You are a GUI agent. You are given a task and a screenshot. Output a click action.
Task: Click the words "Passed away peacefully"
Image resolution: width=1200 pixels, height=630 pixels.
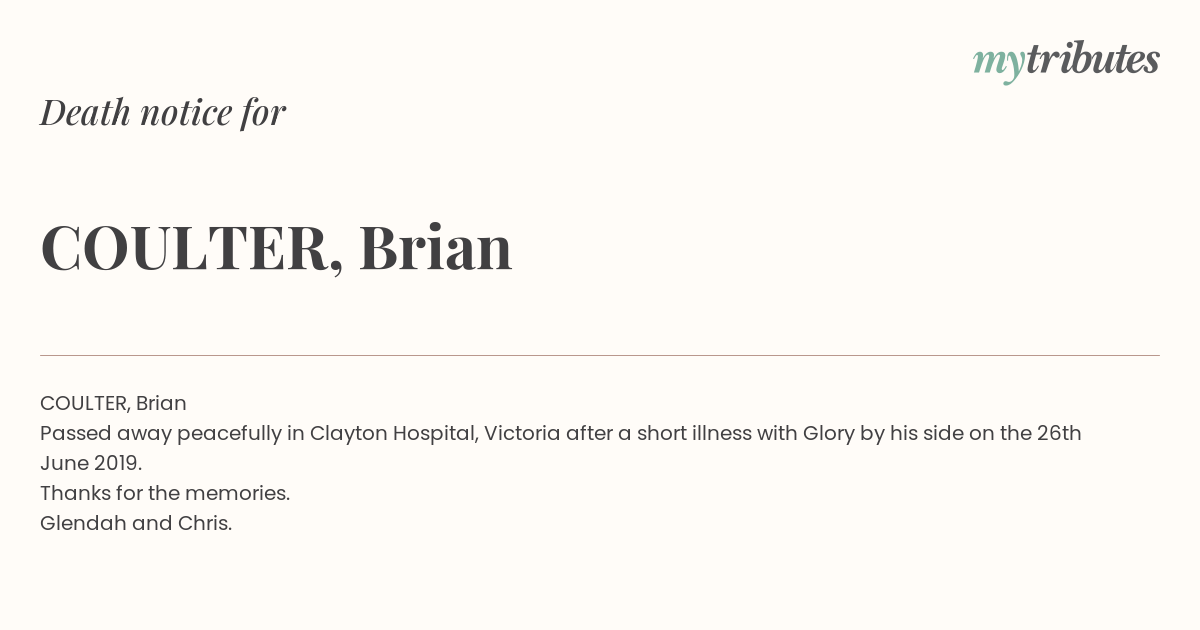[172, 434]
